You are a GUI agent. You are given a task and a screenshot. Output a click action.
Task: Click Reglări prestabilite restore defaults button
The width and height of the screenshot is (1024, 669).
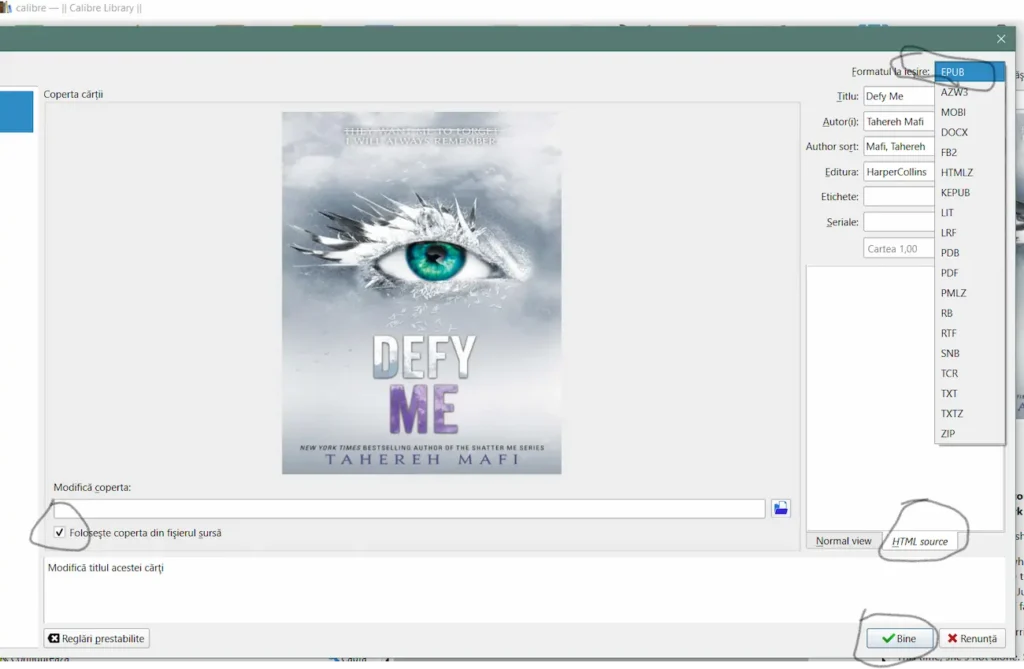point(97,638)
